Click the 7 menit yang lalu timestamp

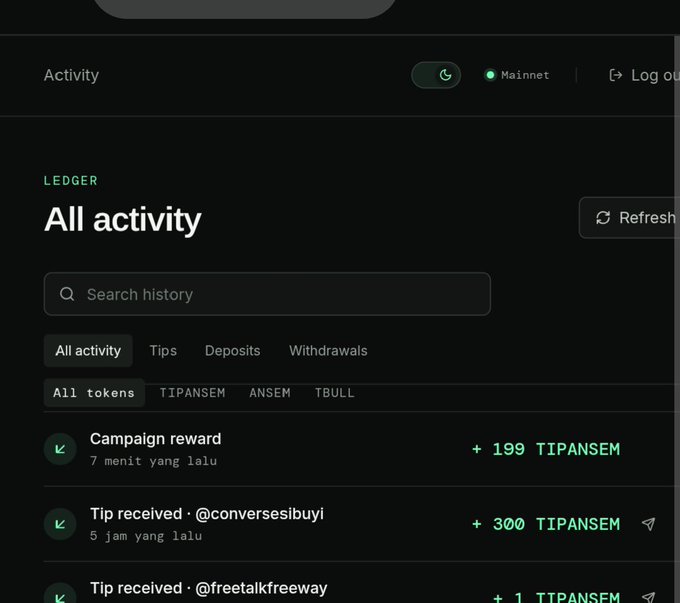pyautogui.click(x=154, y=461)
